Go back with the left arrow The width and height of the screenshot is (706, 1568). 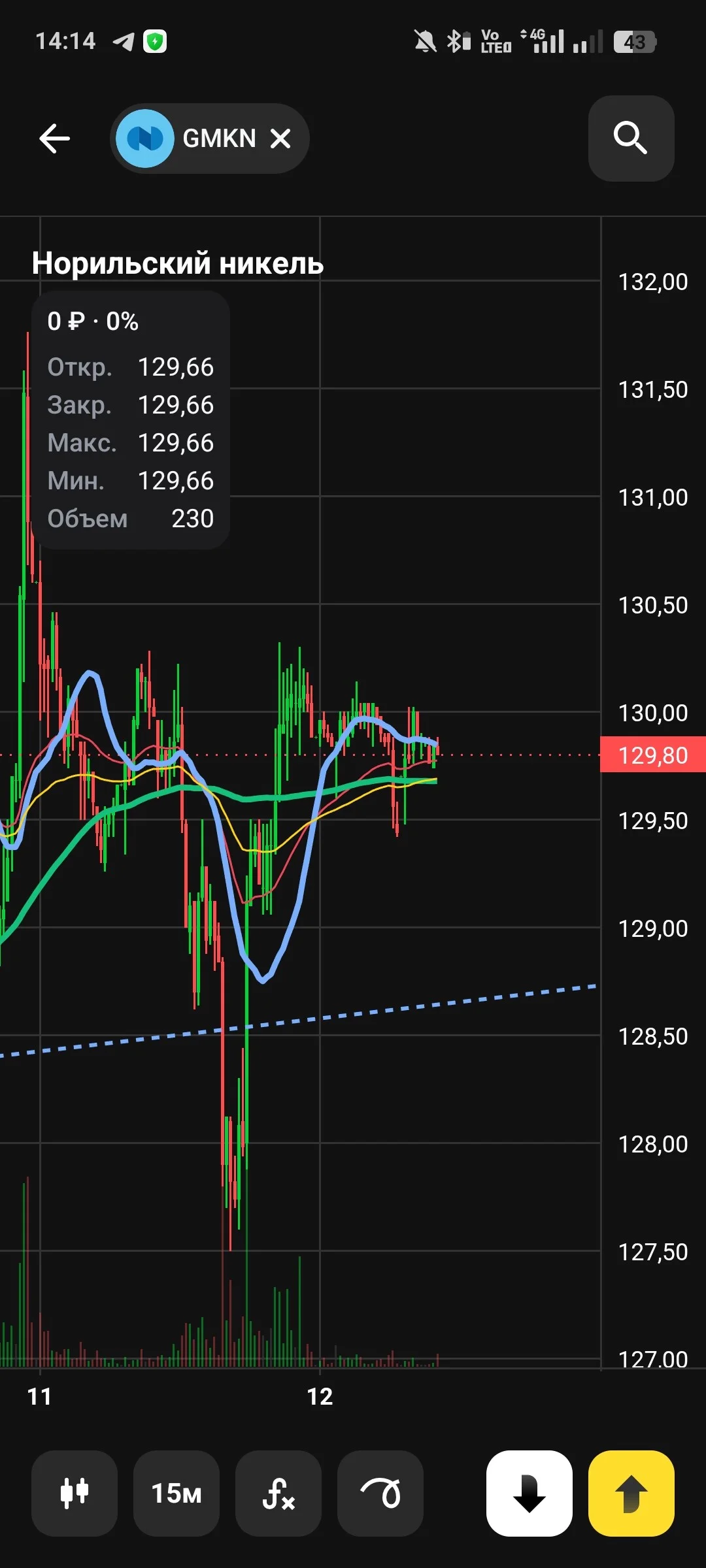point(54,139)
